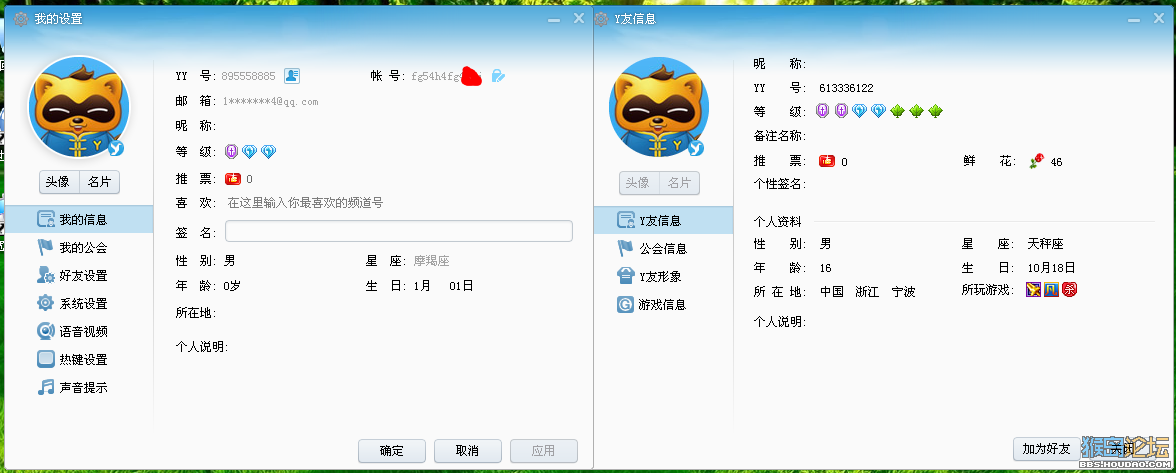Screen dimensions: 1176x473
Task: Click the 性别 value 男 in 我的设置
Action: [230, 261]
